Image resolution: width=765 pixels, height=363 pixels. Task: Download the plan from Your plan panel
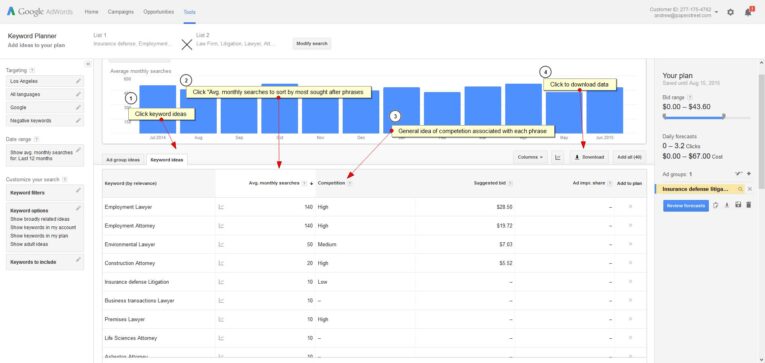click(x=727, y=205)
